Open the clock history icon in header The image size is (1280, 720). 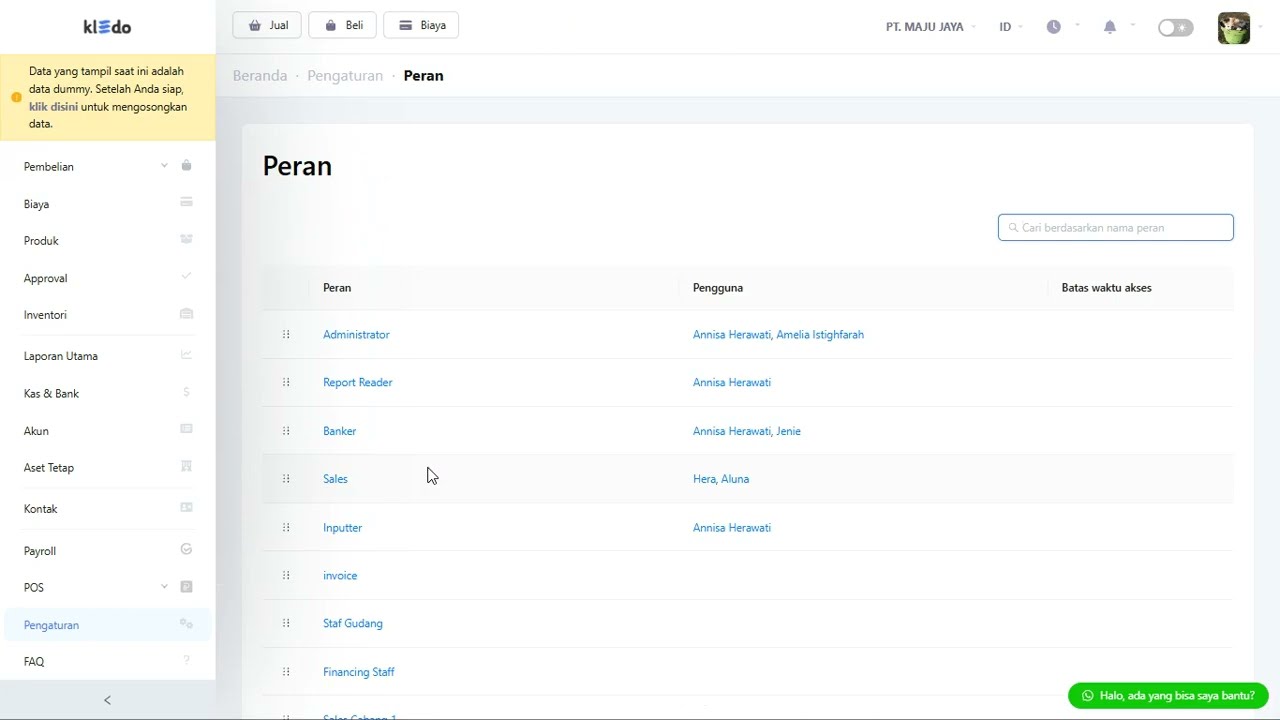(x=1053, y=27)
